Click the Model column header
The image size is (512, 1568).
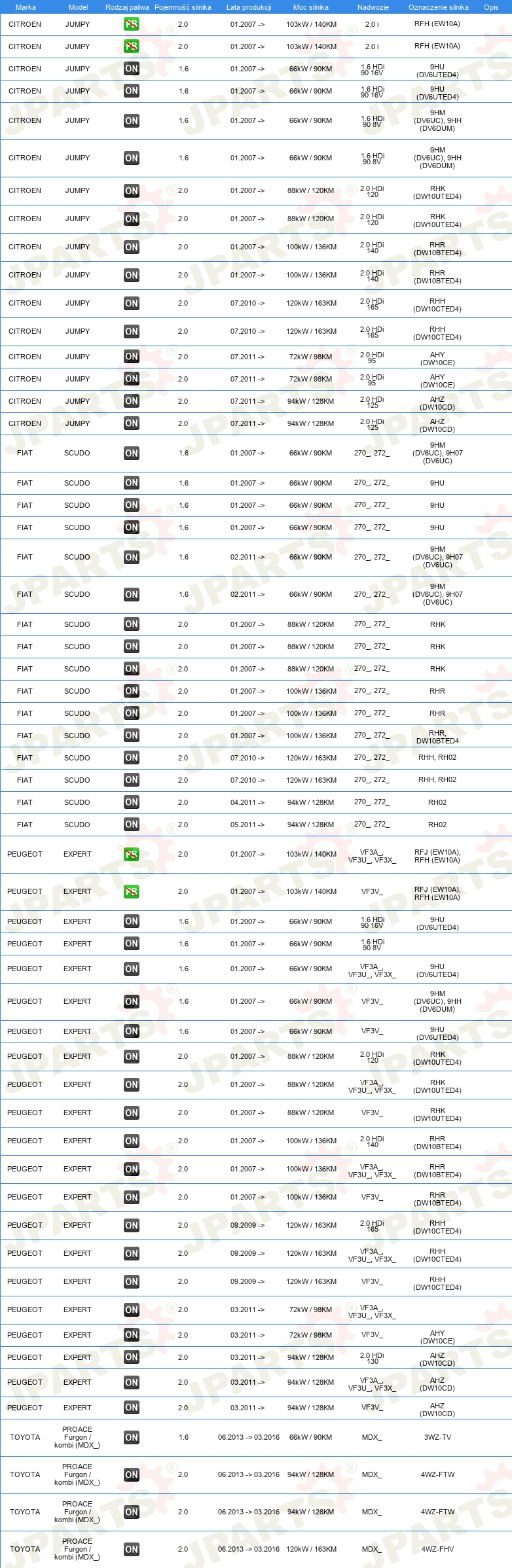(78, 7)
